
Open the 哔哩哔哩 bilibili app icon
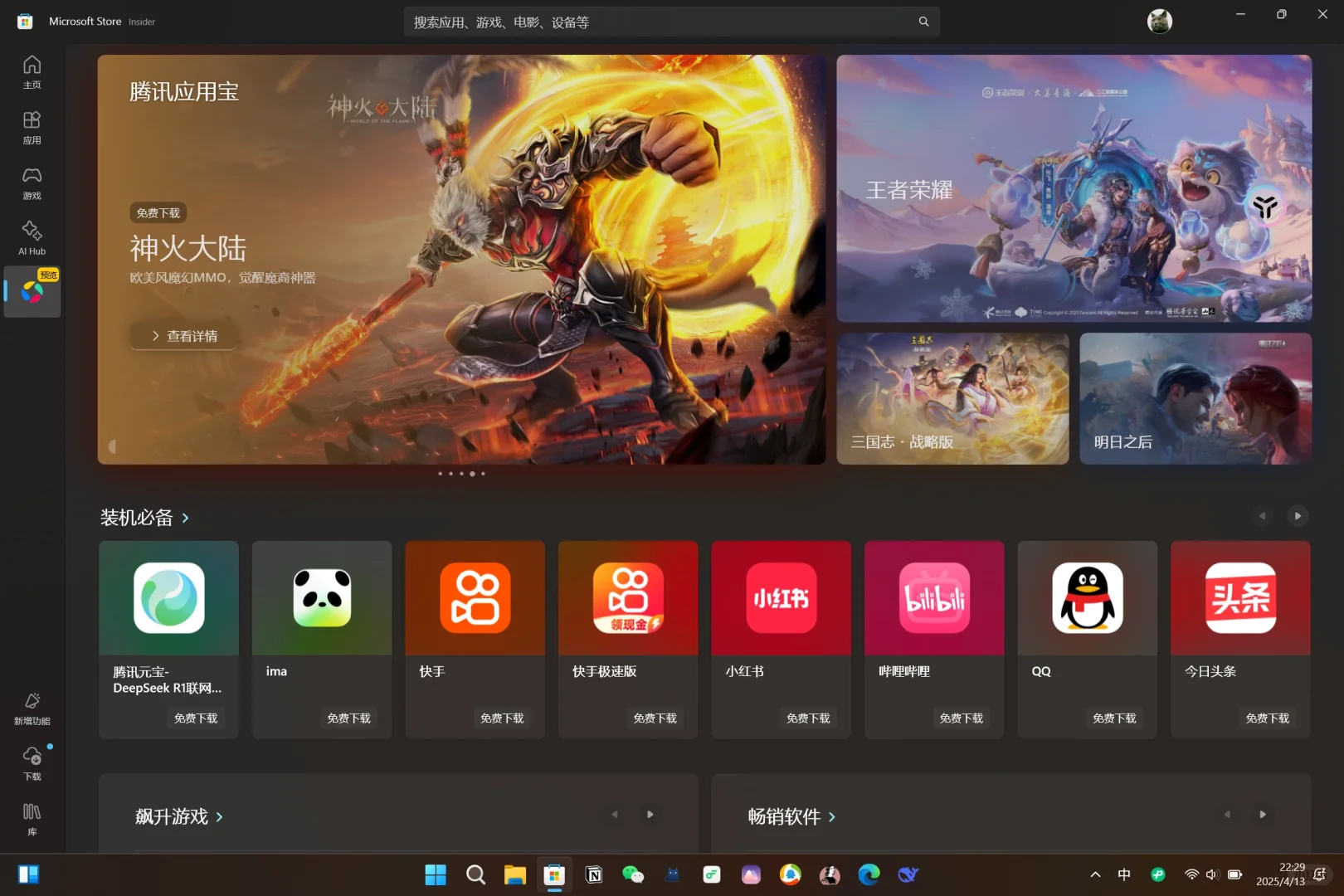click(934, 597)
